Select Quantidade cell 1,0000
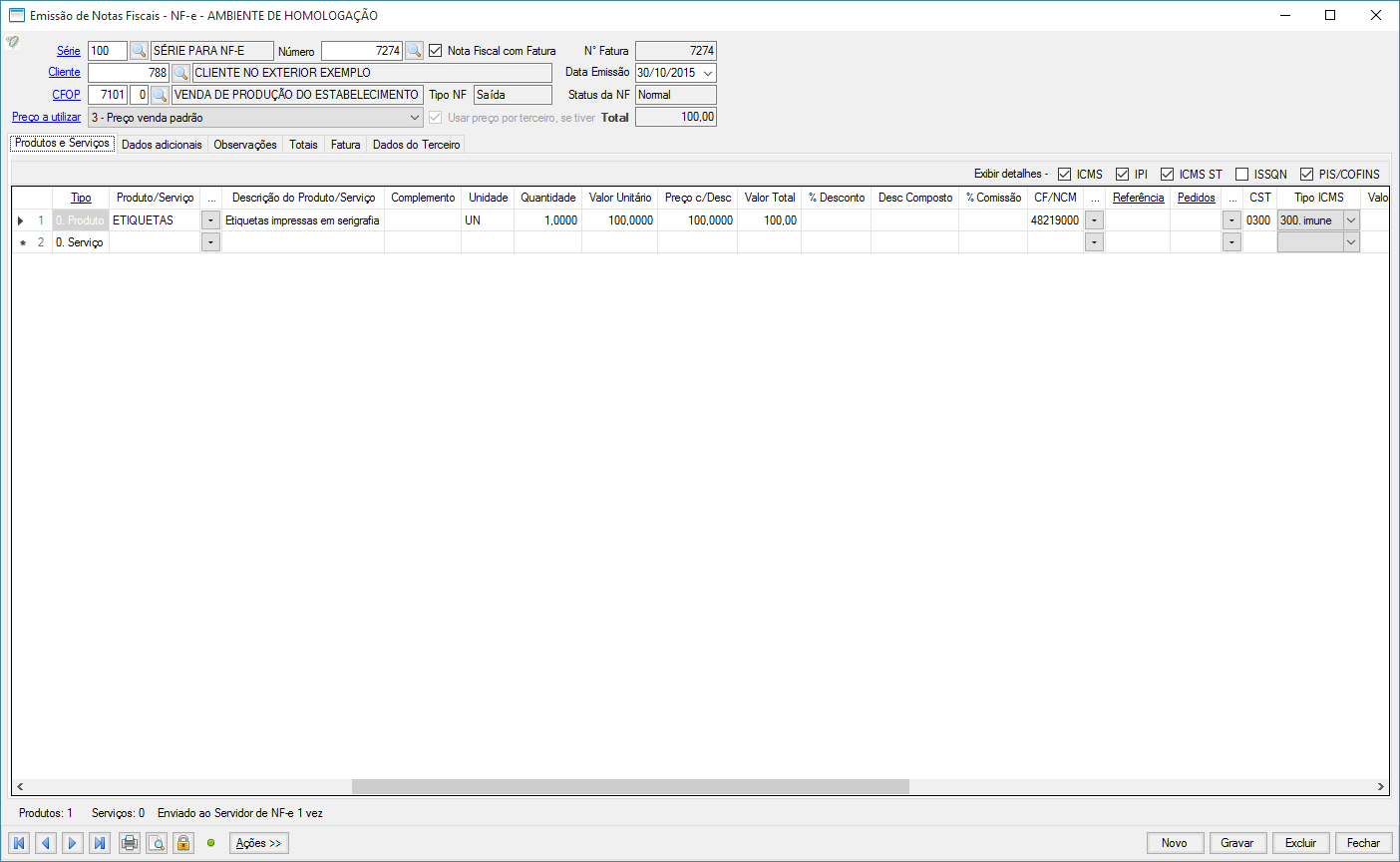This screenshot has height=862, width=1400. pos(547,220)
